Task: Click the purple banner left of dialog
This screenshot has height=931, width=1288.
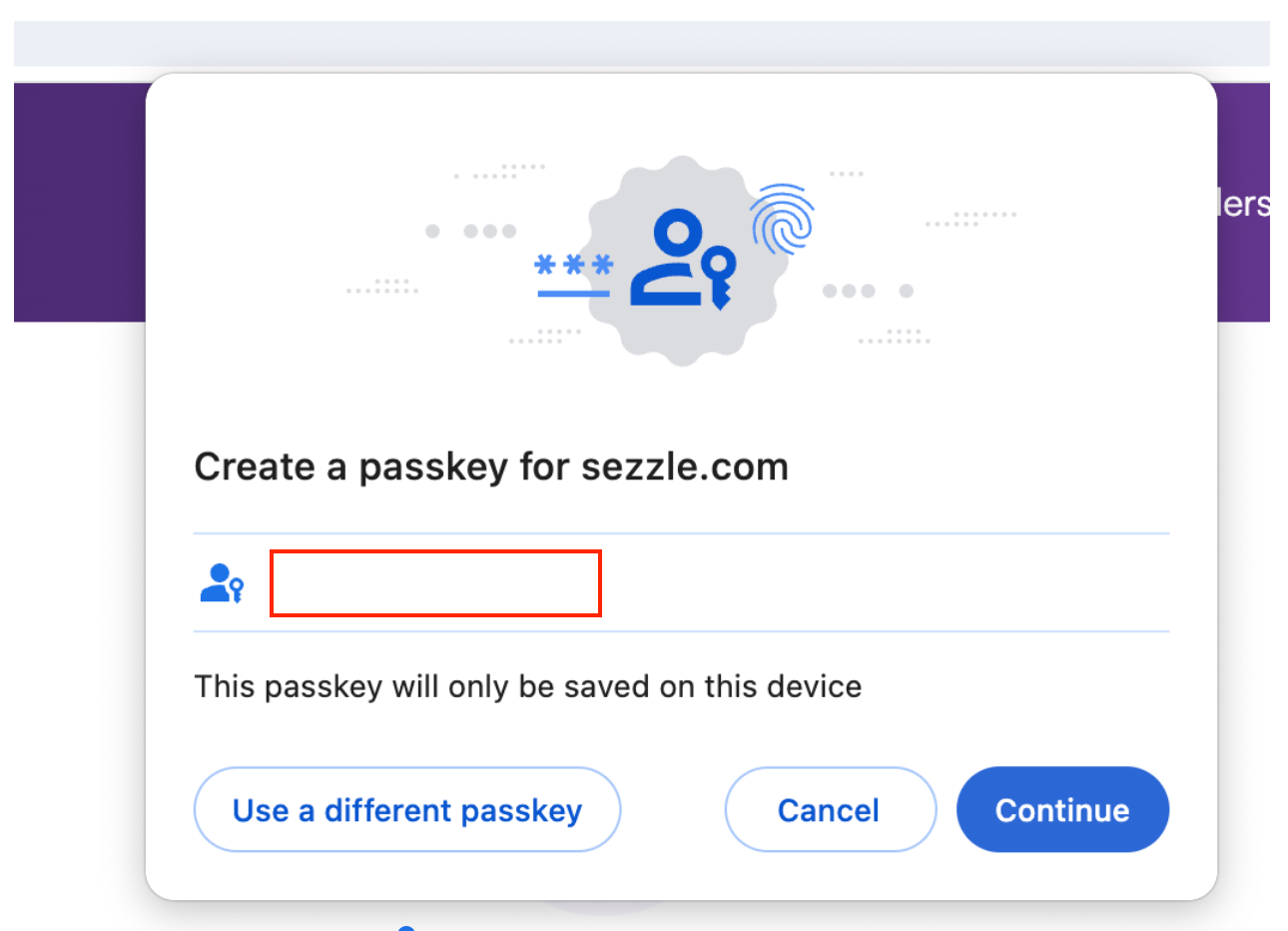Action: pyautogui.click(x=79, y=202)
